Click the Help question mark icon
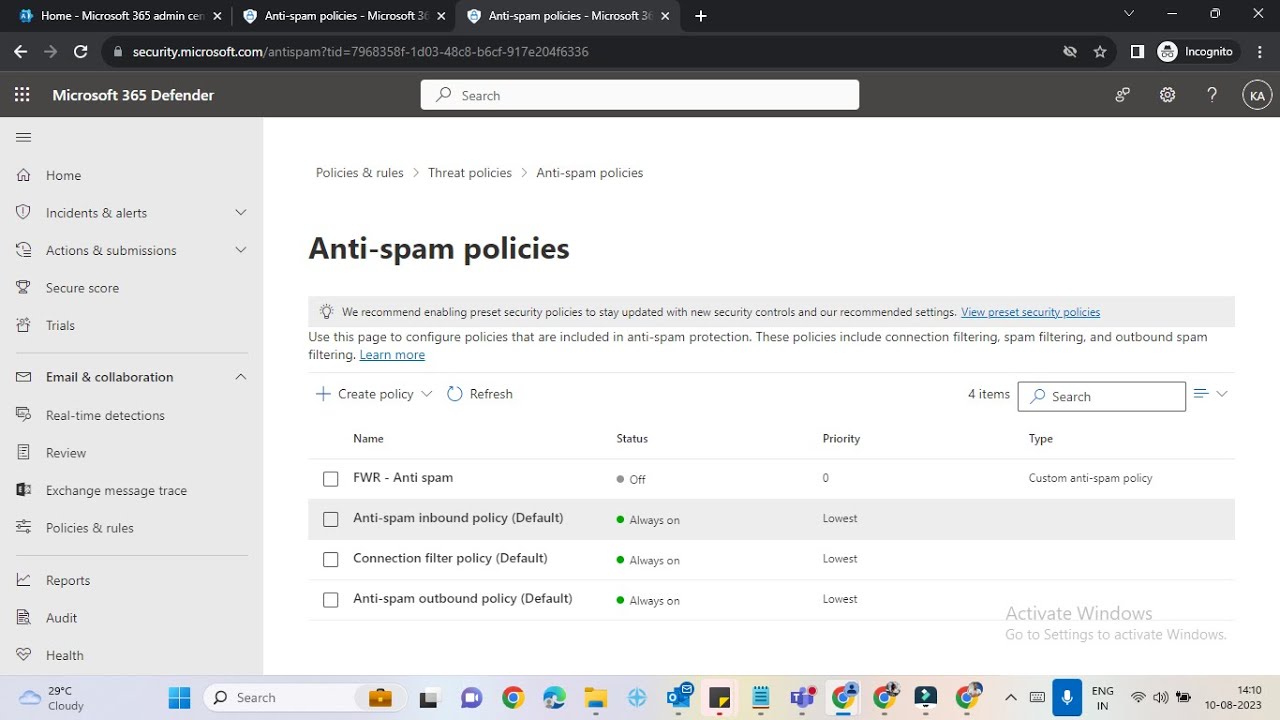 [1212, 95]
